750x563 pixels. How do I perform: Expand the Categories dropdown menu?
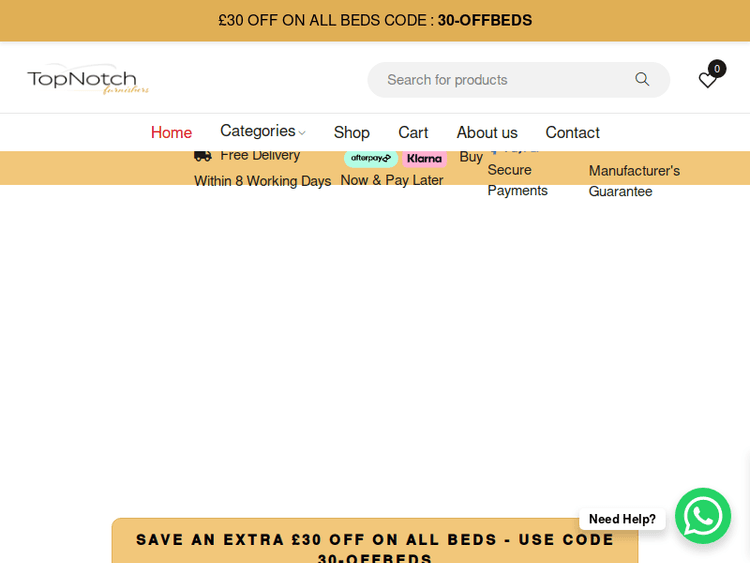tap(257, 131)
